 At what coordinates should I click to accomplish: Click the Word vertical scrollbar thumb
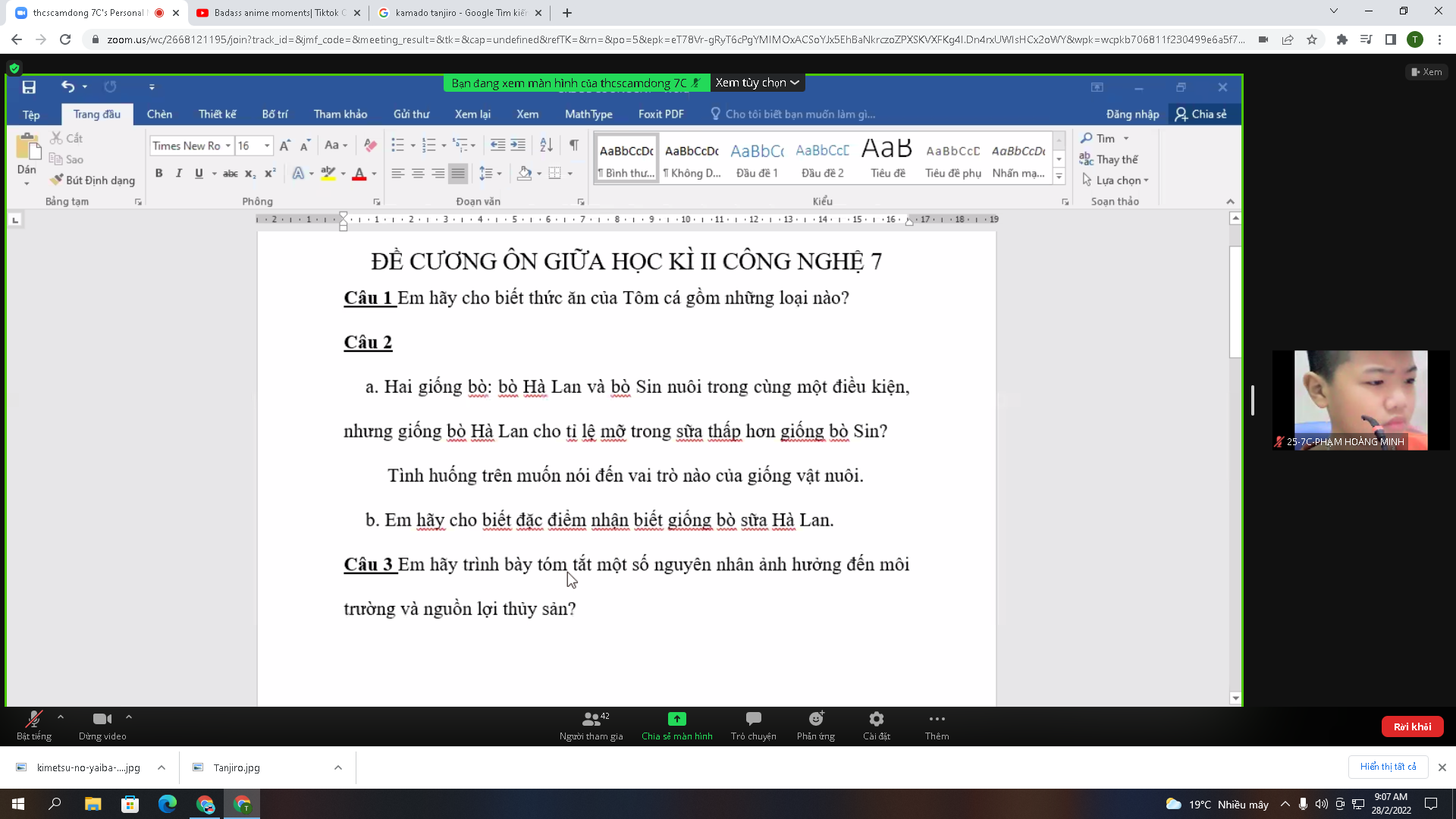click(1235, 302)
